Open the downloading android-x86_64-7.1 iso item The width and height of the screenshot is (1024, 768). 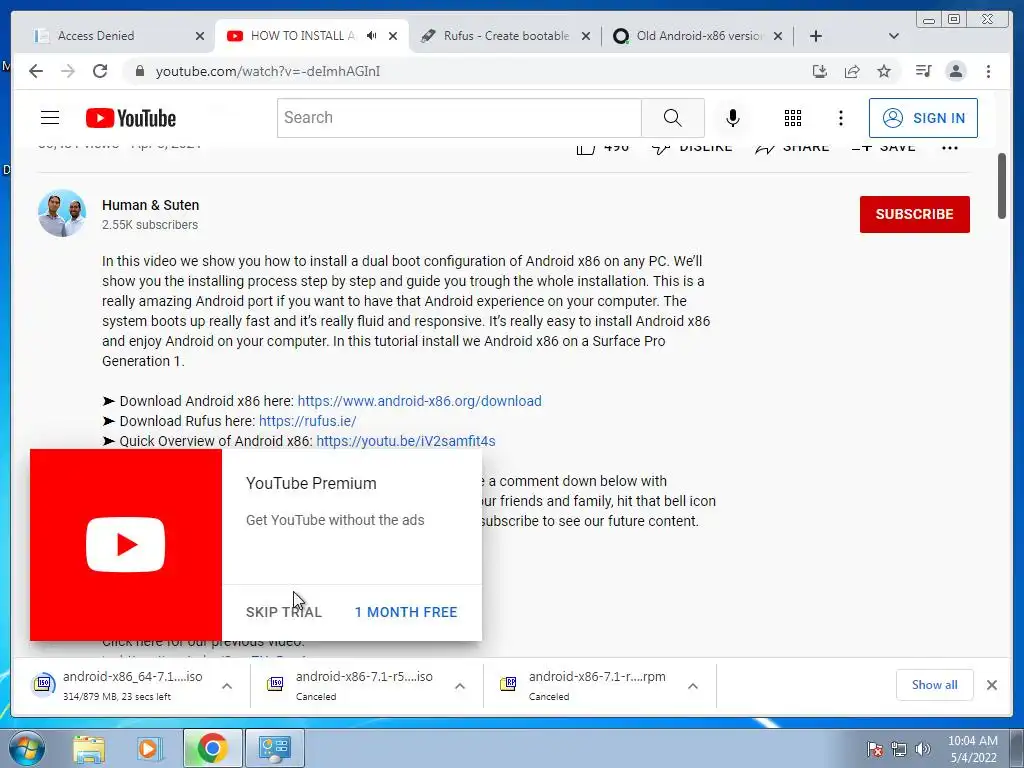(x=119, y=686)
